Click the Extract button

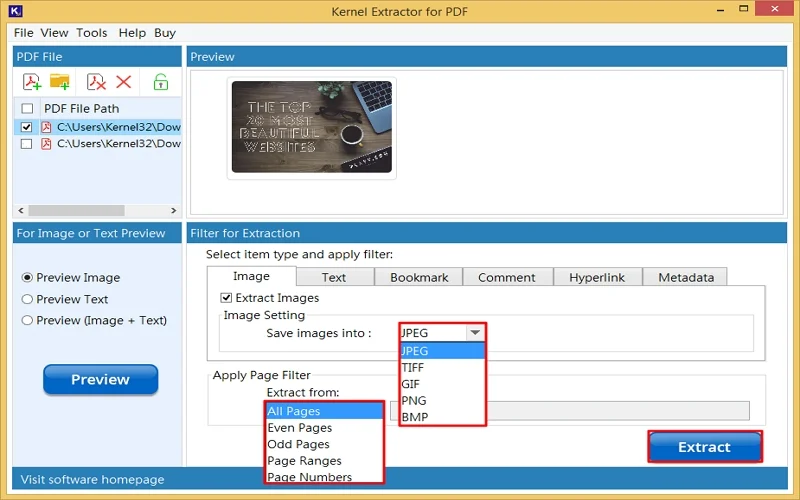pos(705,447)
